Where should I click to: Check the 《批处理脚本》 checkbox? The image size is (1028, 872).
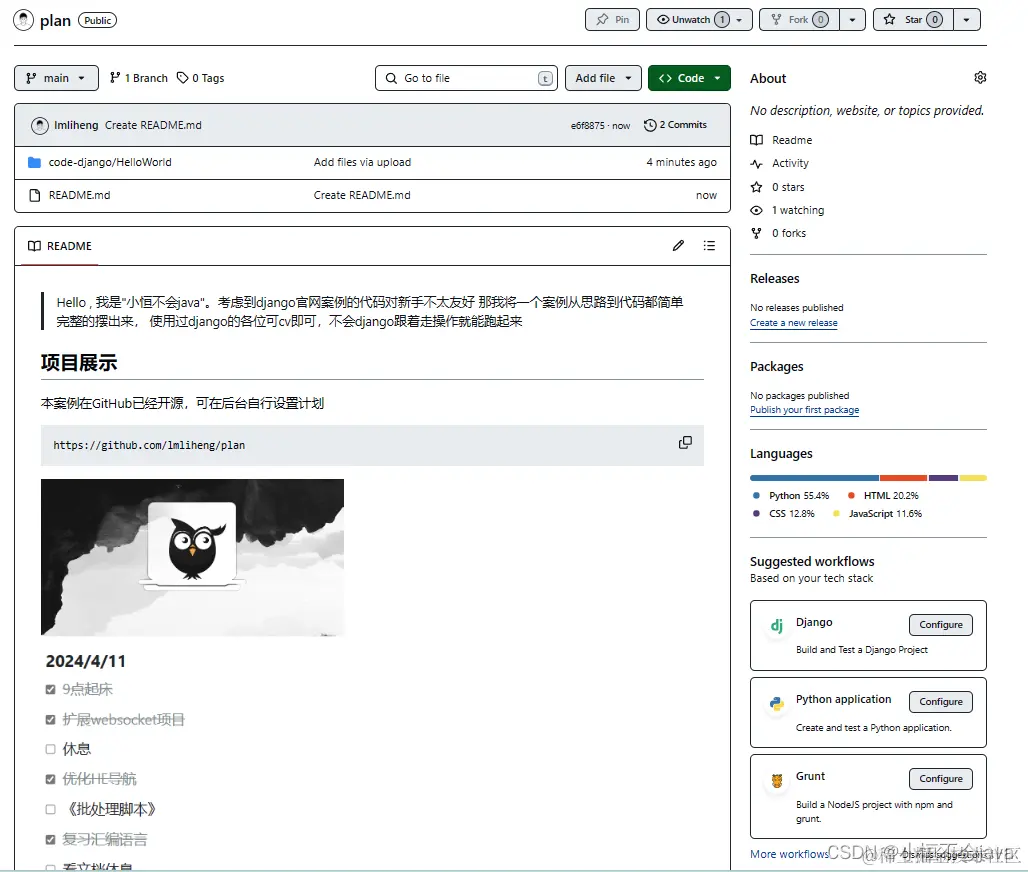tap(50, 809)
